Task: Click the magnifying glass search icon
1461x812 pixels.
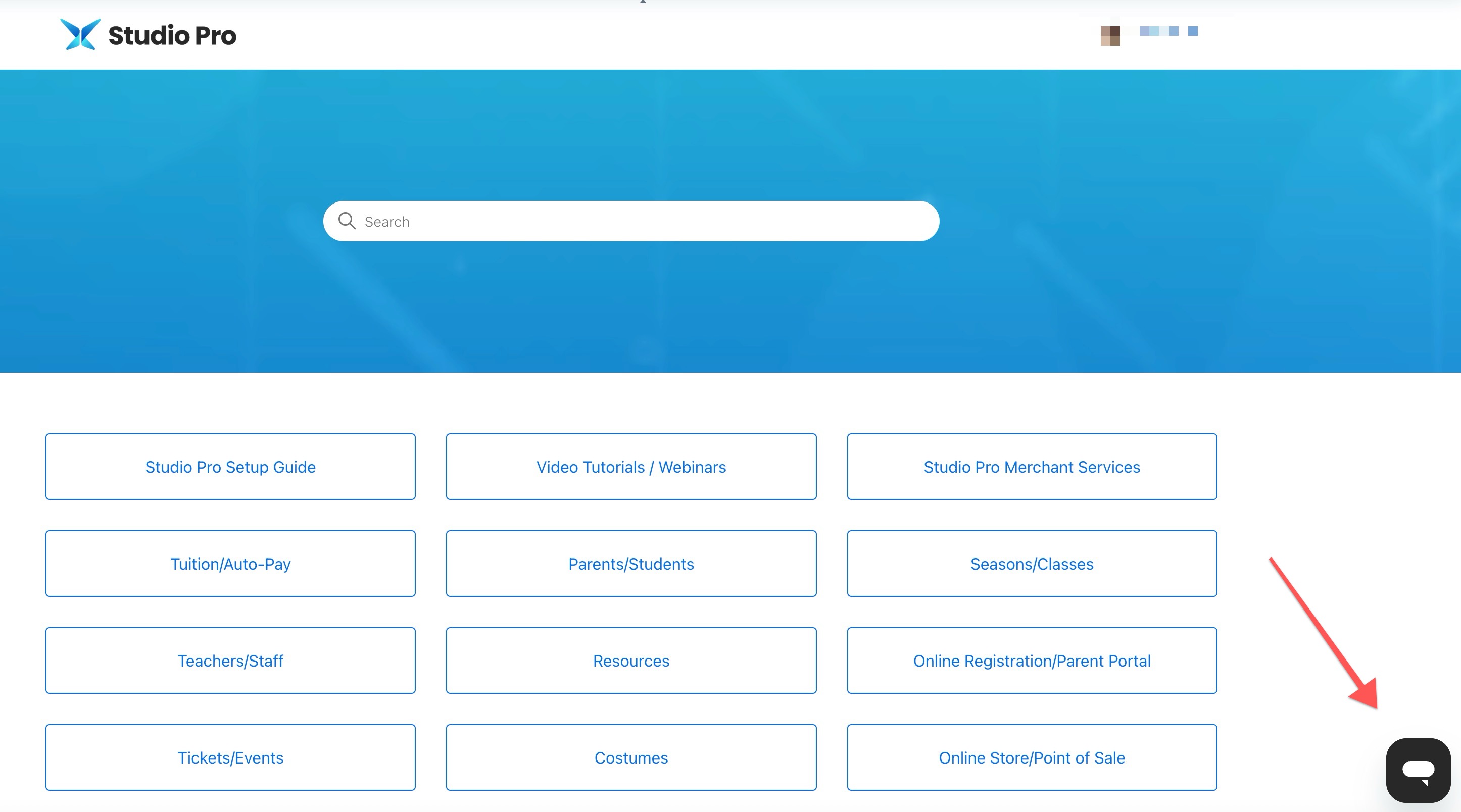Action: click(347, 221)
